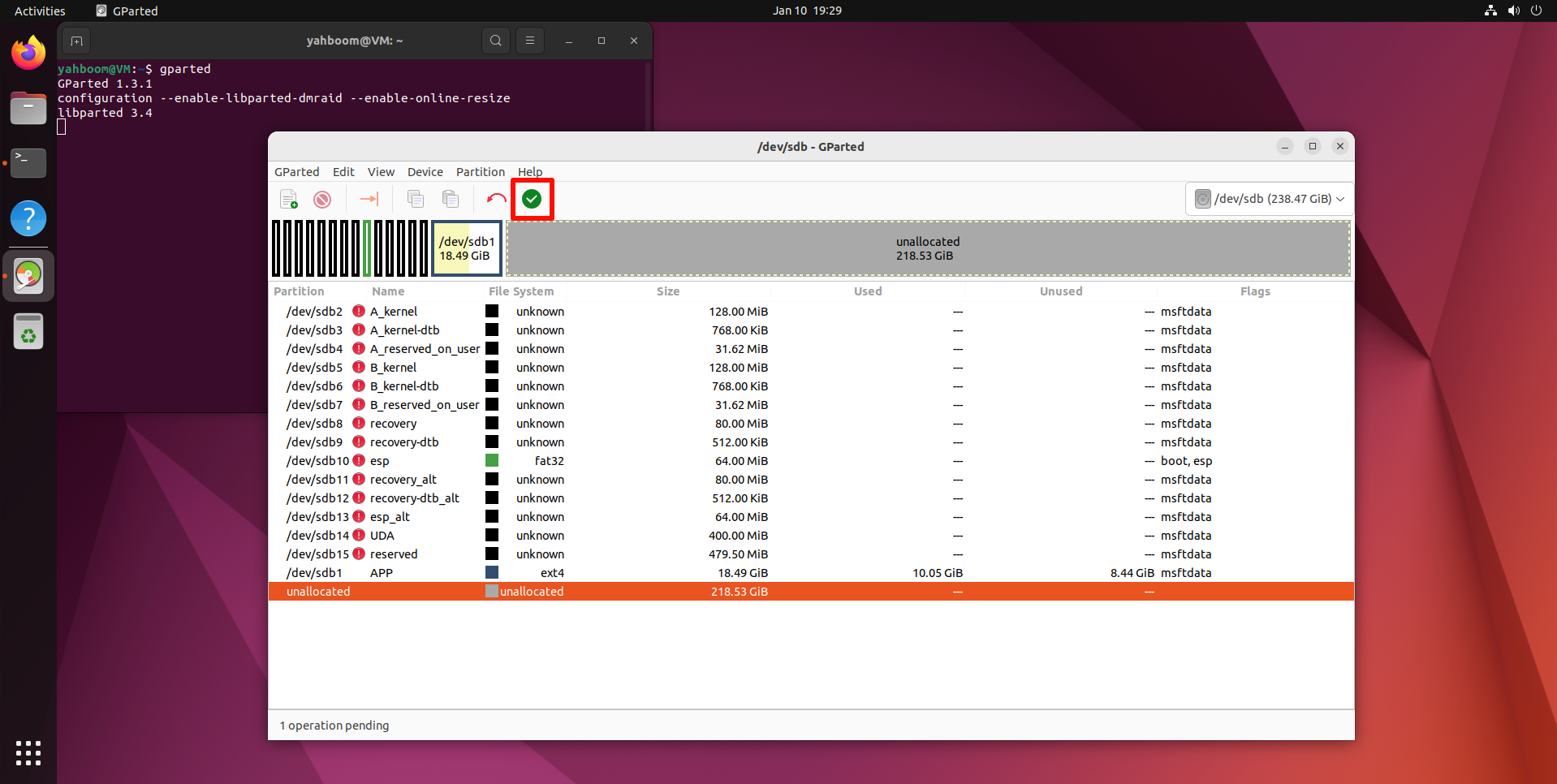Viewport: 1557px width, 784px height.
Task: Open the Device menu
Action: pyautogui.click(x=425, y=172)
